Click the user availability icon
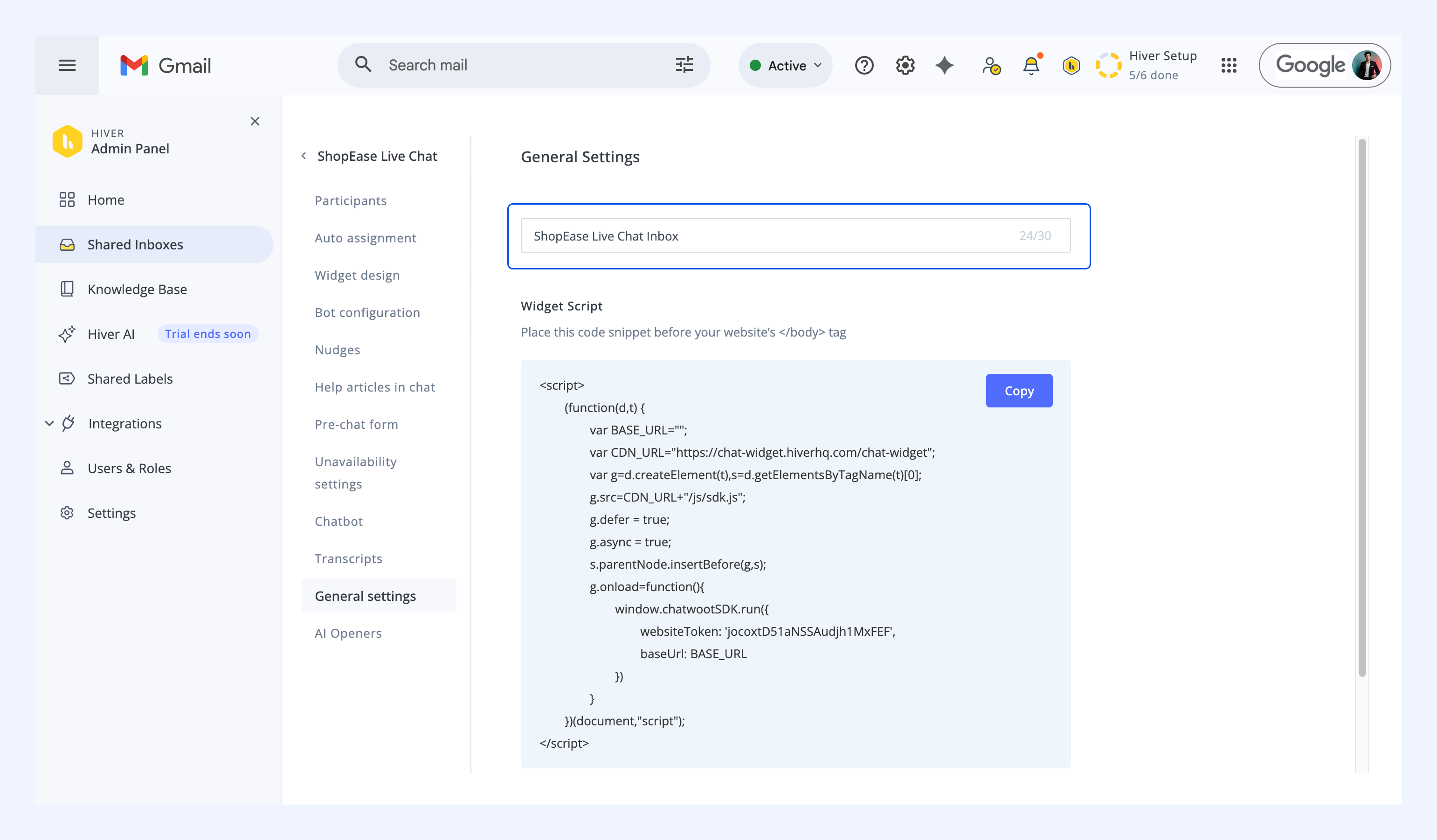This screenshot has height=840, width=1437. click(991, 66)
